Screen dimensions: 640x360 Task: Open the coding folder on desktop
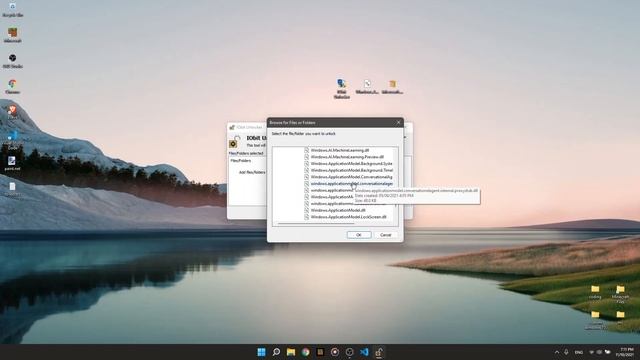click(595, 292)
